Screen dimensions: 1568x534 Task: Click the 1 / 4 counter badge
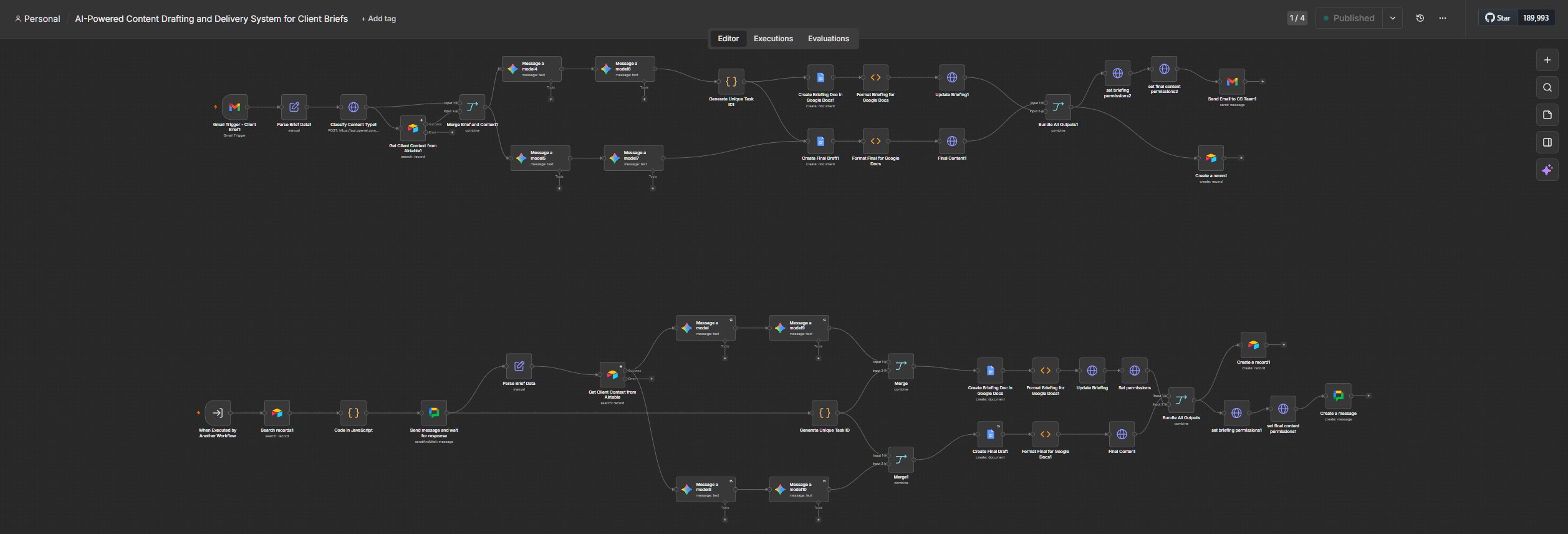pyautogui.click(x=1297, y=18)
